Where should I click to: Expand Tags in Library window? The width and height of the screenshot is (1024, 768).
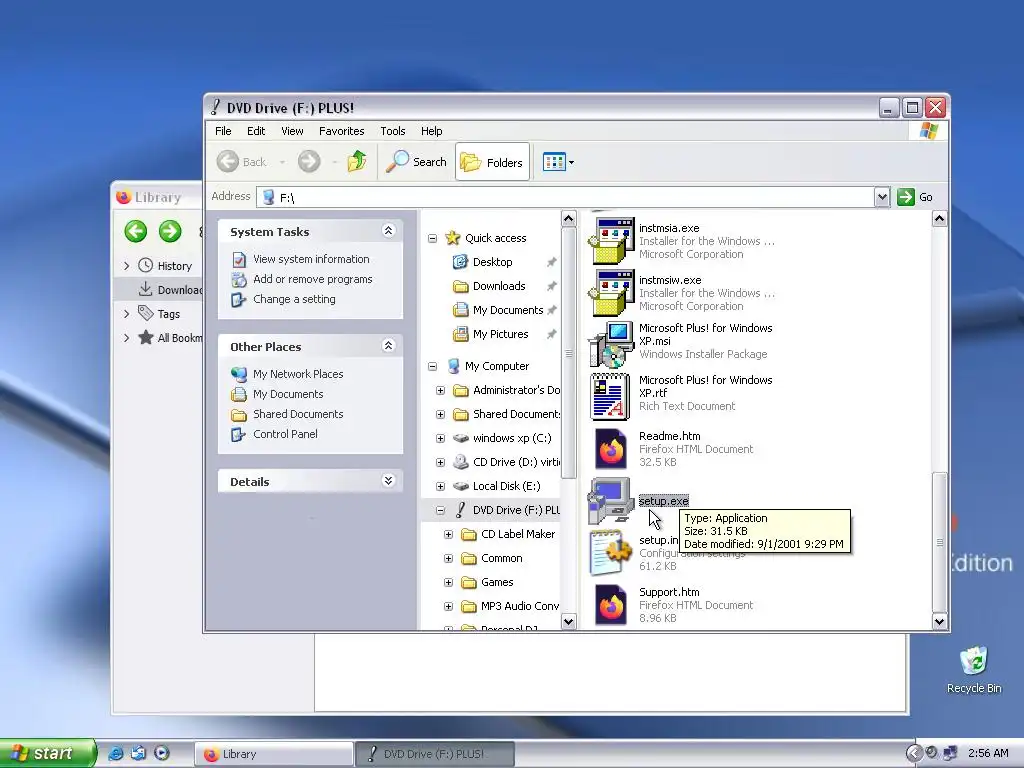127,314
